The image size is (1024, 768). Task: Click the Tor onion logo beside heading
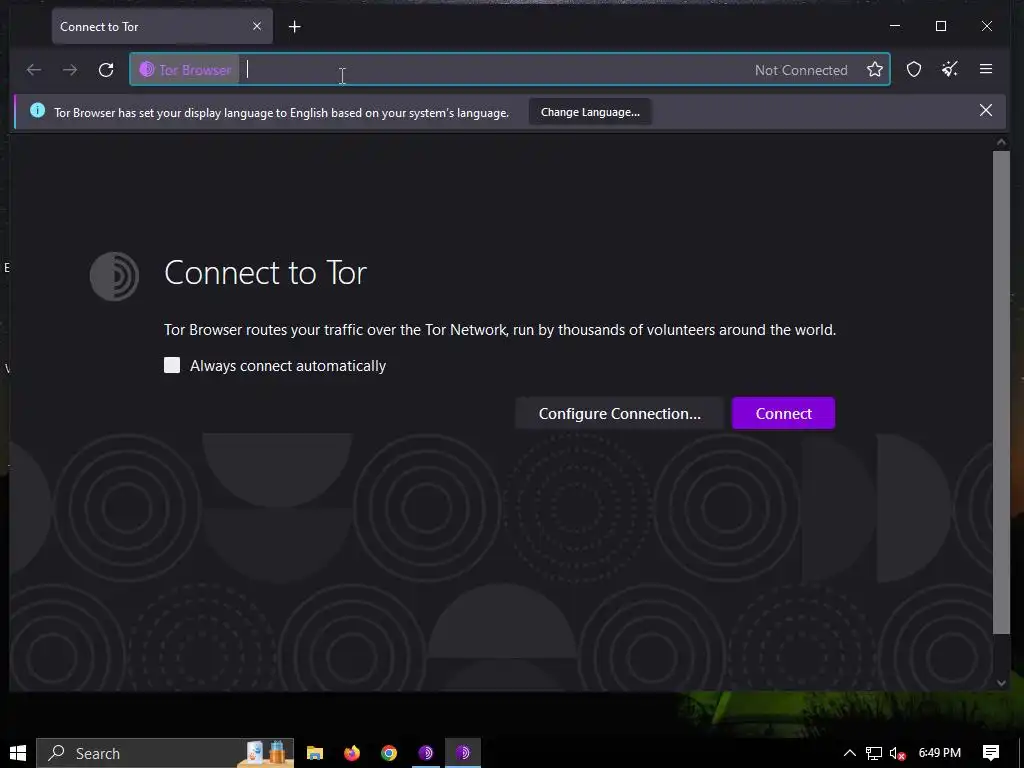coord(114,276)
